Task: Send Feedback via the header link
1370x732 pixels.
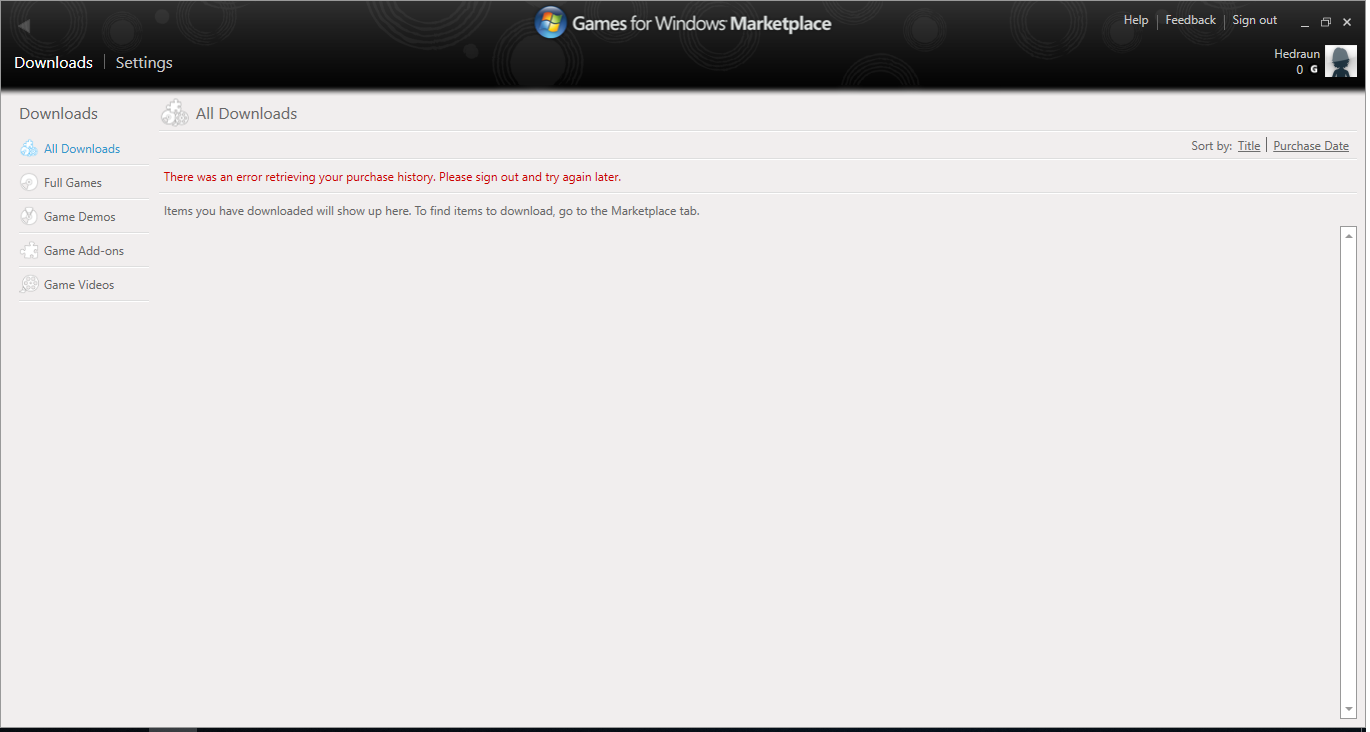Action: coord(1190,20)
